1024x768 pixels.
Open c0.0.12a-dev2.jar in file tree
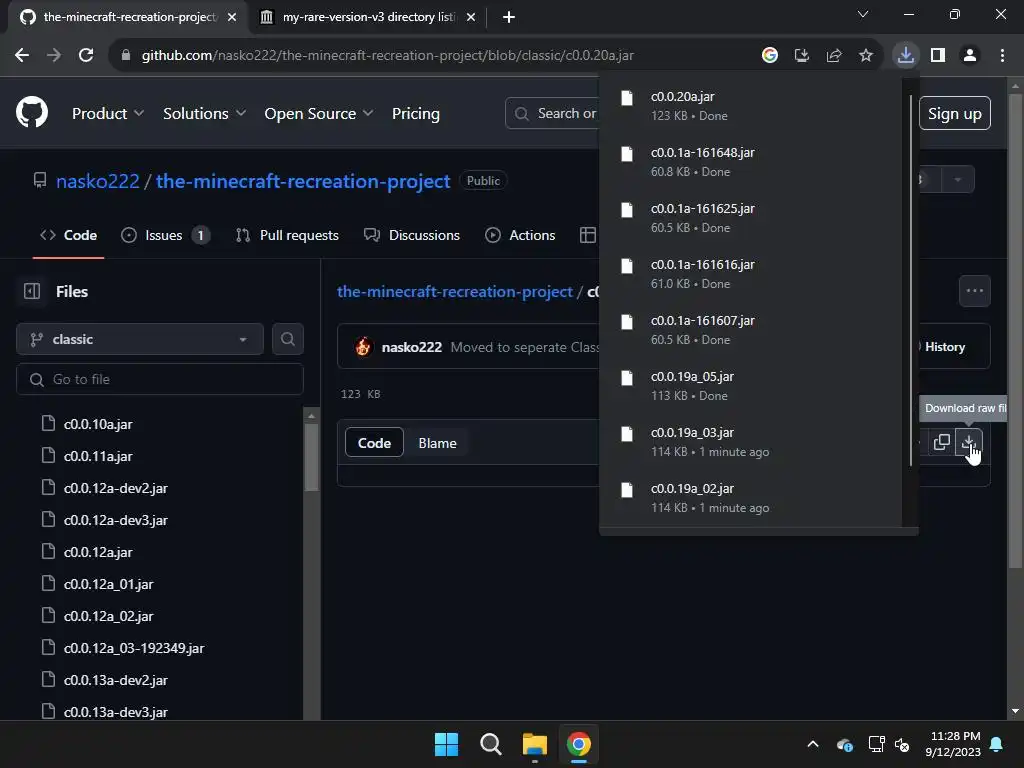coord(116,488)
